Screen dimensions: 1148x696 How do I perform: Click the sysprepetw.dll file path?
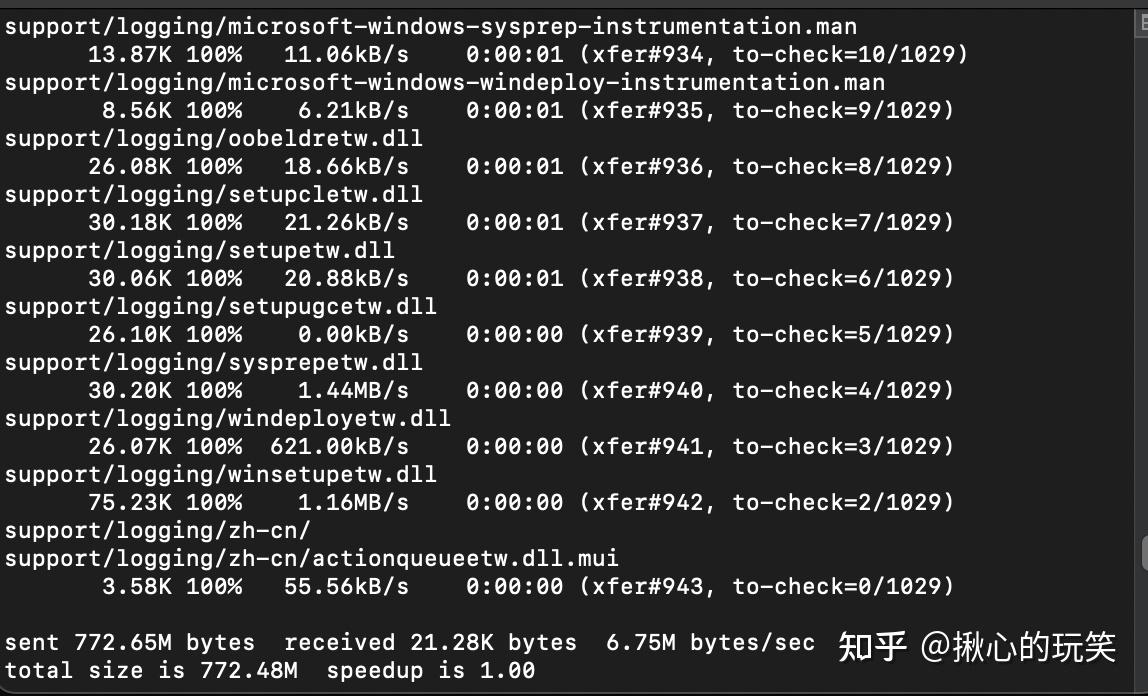[214, 363]
